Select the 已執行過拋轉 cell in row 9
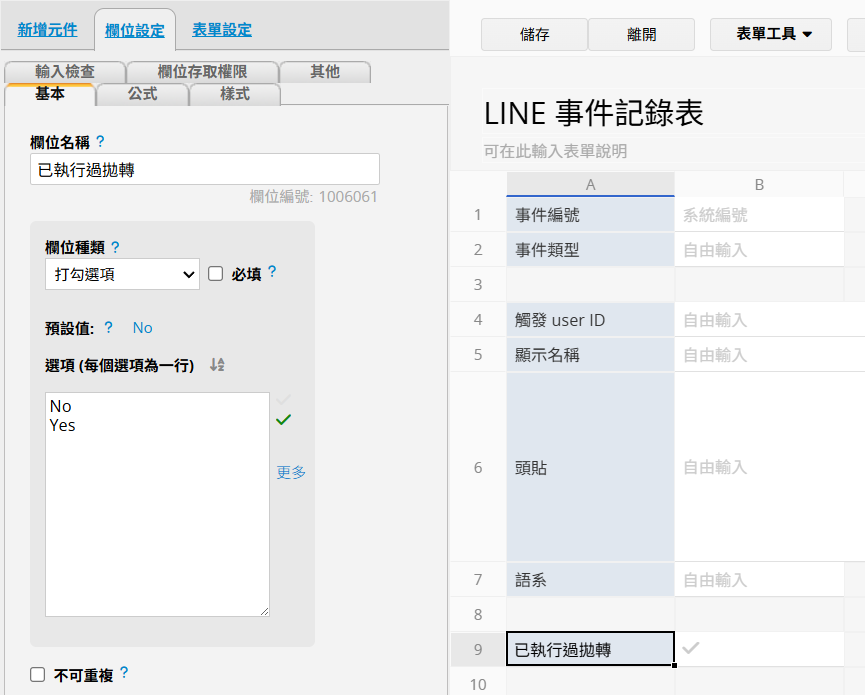 pyautogui.click(x=590, y=649)
